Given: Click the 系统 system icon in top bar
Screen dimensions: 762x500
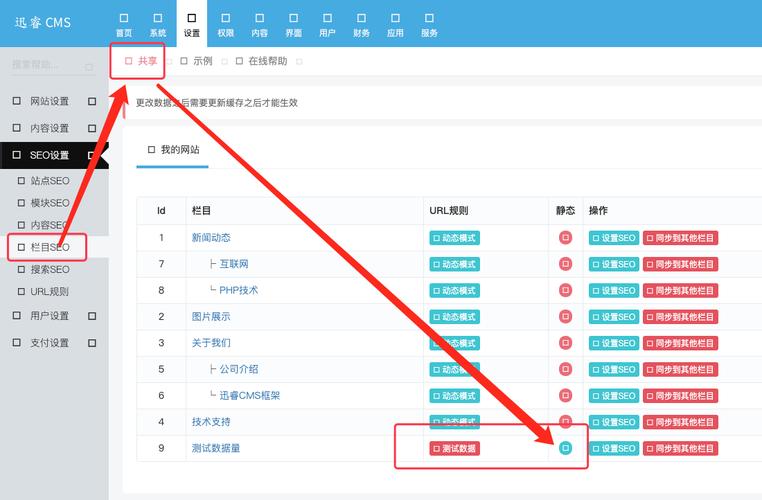Looking at the screenshot, I should 158,24.
